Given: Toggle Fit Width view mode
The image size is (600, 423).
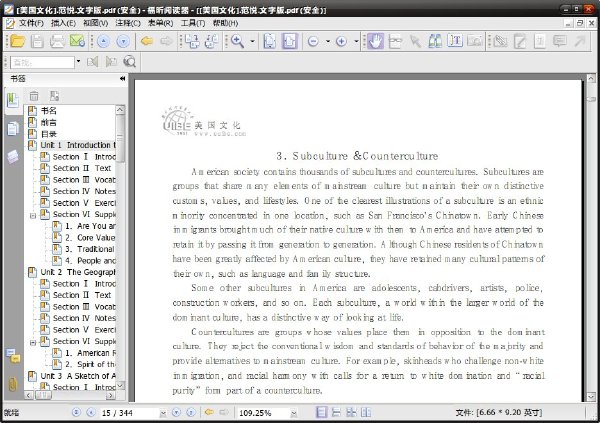Looking at the screenshot, I should [x=290, y=41].
